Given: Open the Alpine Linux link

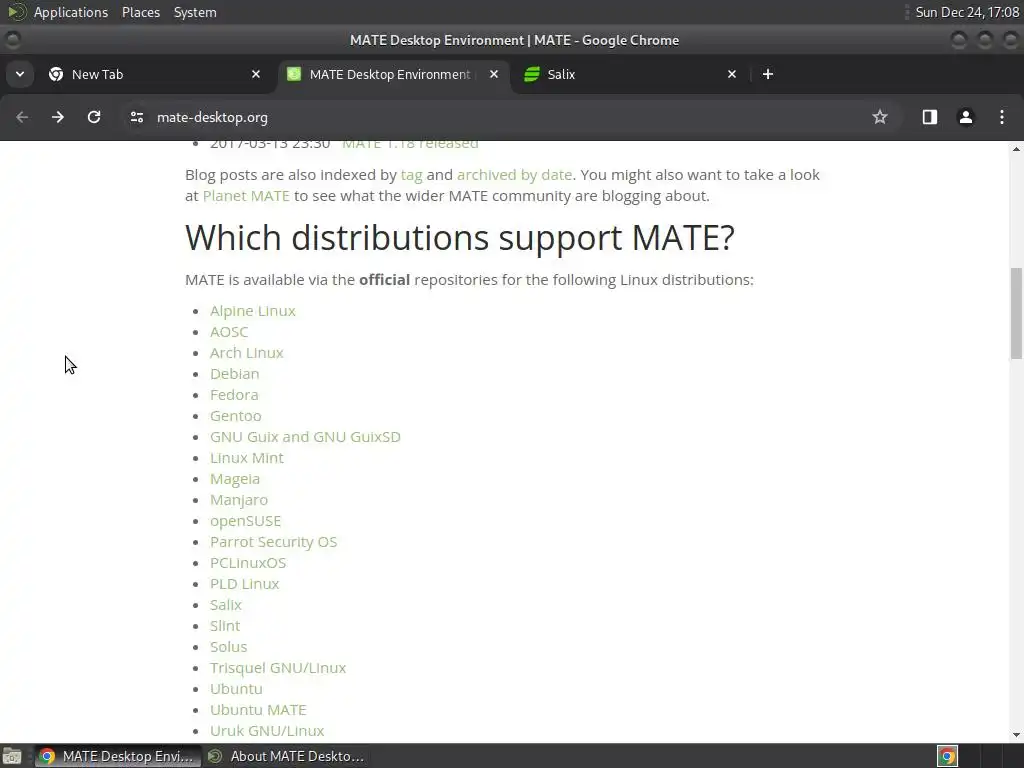Looking at the screenshot, I should [253, 311].
